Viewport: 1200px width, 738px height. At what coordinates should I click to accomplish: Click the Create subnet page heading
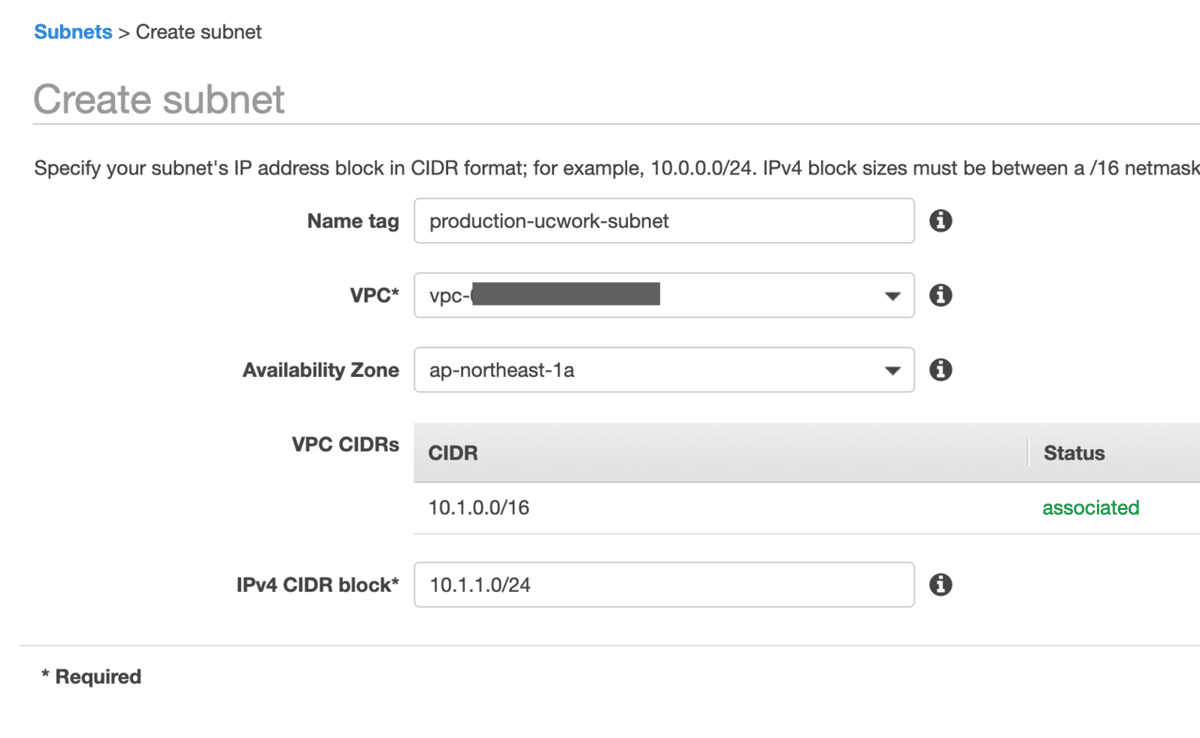159,100
